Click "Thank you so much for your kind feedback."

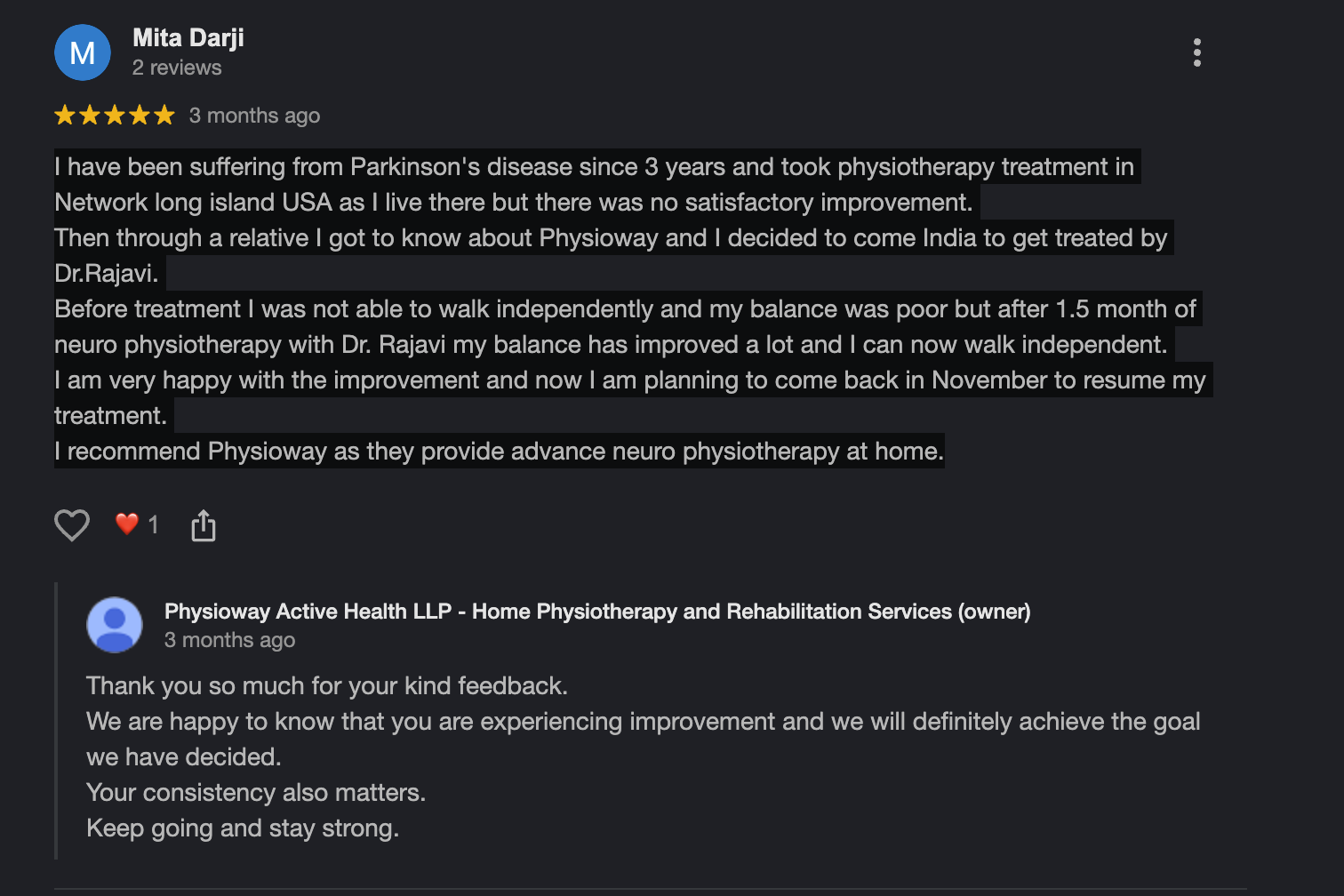point(327,686)
